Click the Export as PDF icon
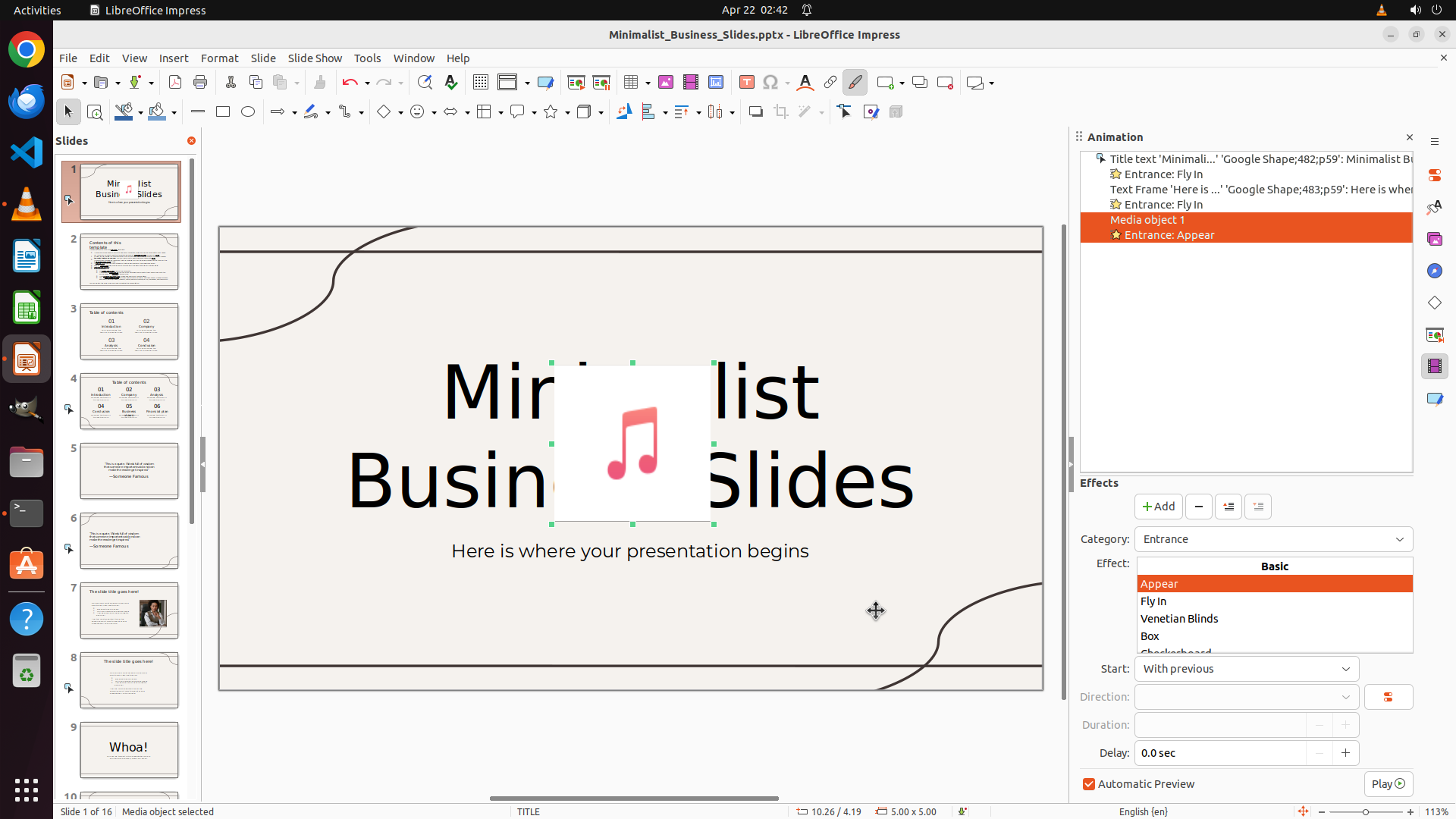 click(175, 82)
